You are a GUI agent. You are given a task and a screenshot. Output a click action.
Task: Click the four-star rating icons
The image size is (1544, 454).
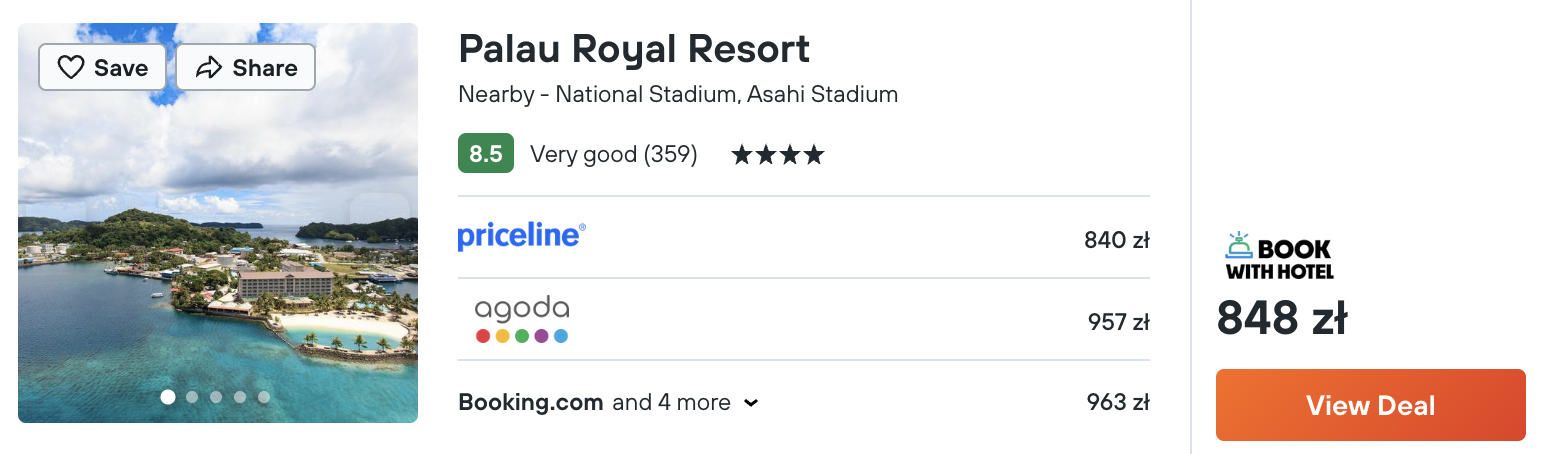(778, 155)
